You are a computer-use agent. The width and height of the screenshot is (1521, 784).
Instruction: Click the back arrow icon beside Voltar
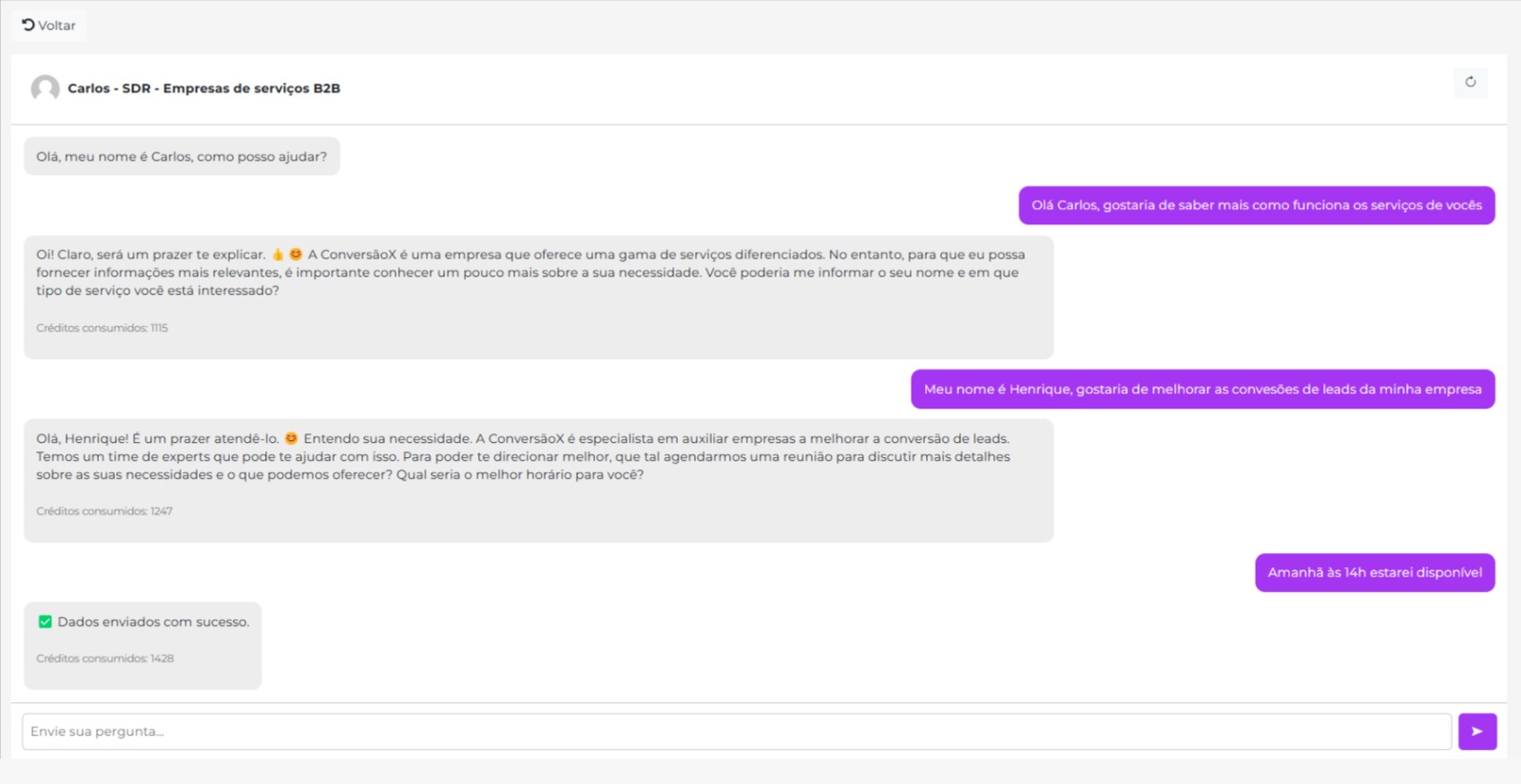(x=29, y=25)
